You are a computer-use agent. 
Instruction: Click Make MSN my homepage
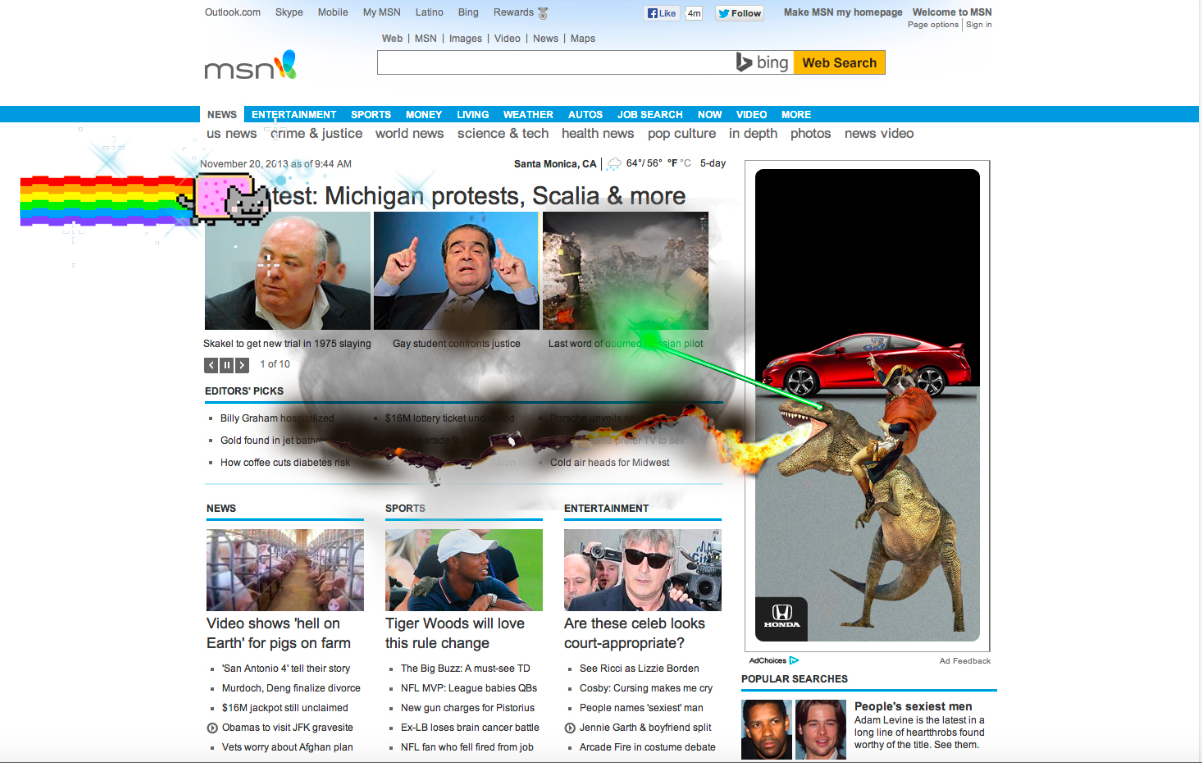pyautogui.click(x=843, y=12)
